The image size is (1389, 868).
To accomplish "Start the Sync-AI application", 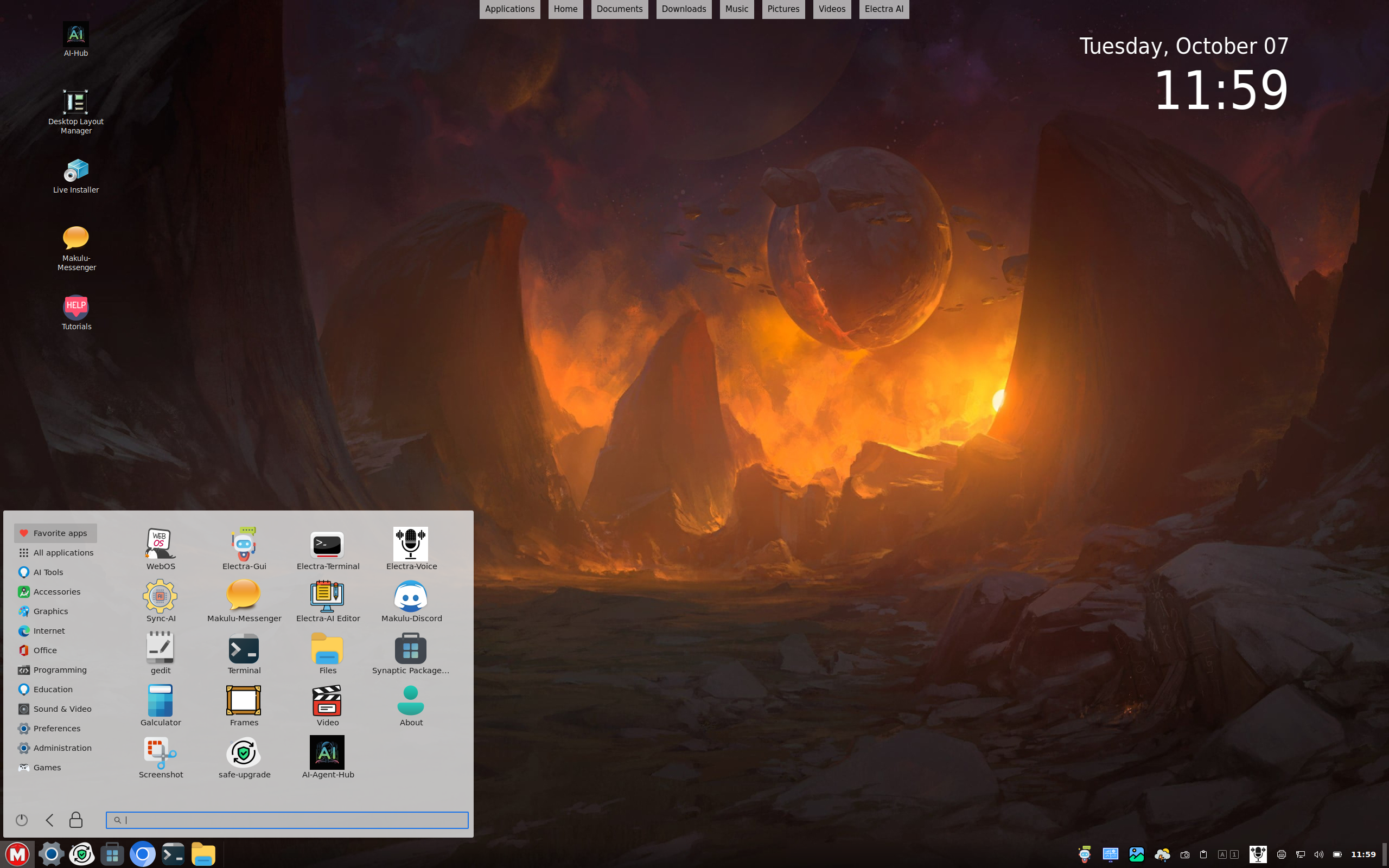I will pos(160,601).
